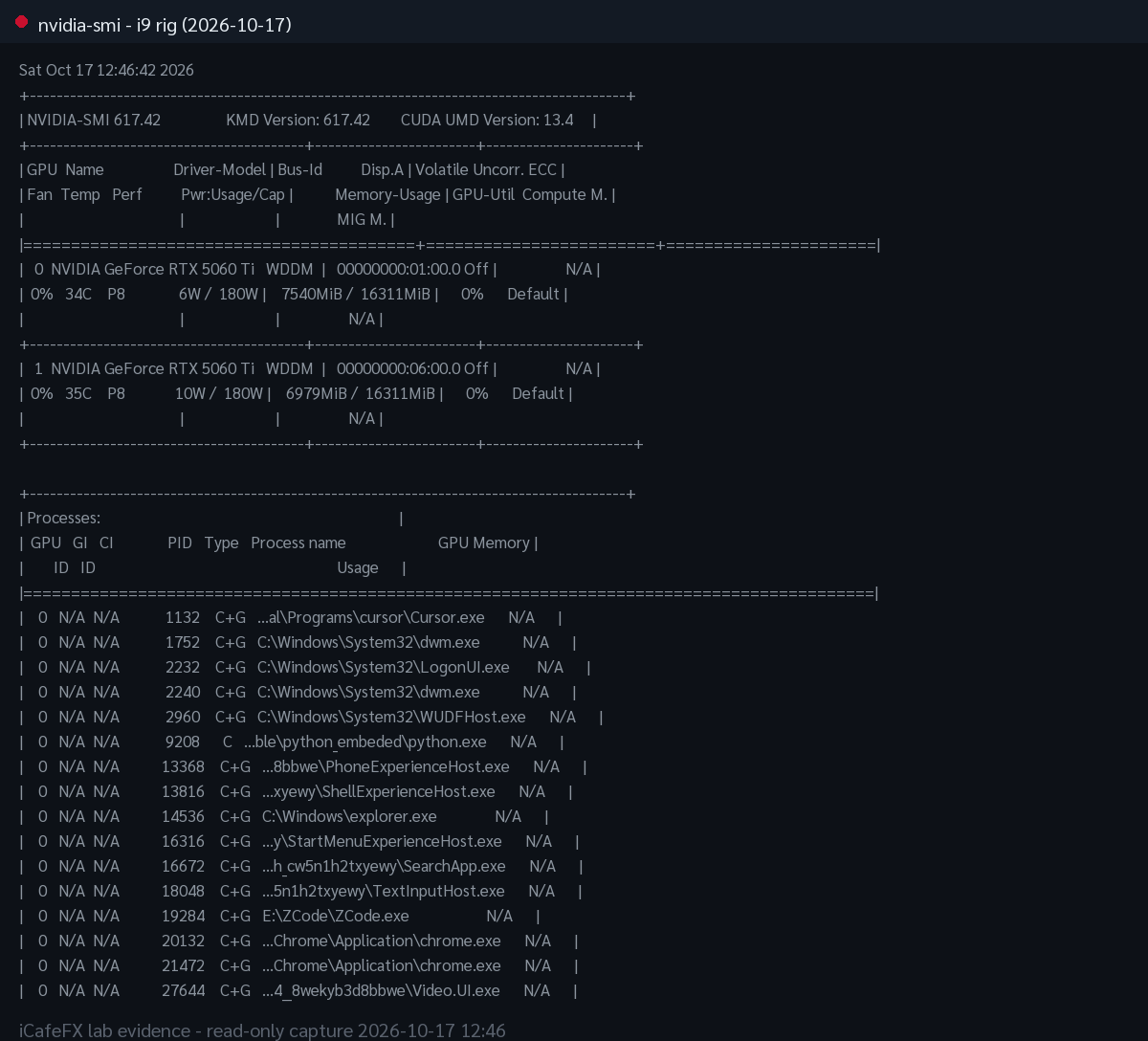Viewport: 1148px width, 1041px height.
Task: Select the timestamp Sat Oct 17 12:46:42 2026
Action: [x=106, y=70]
